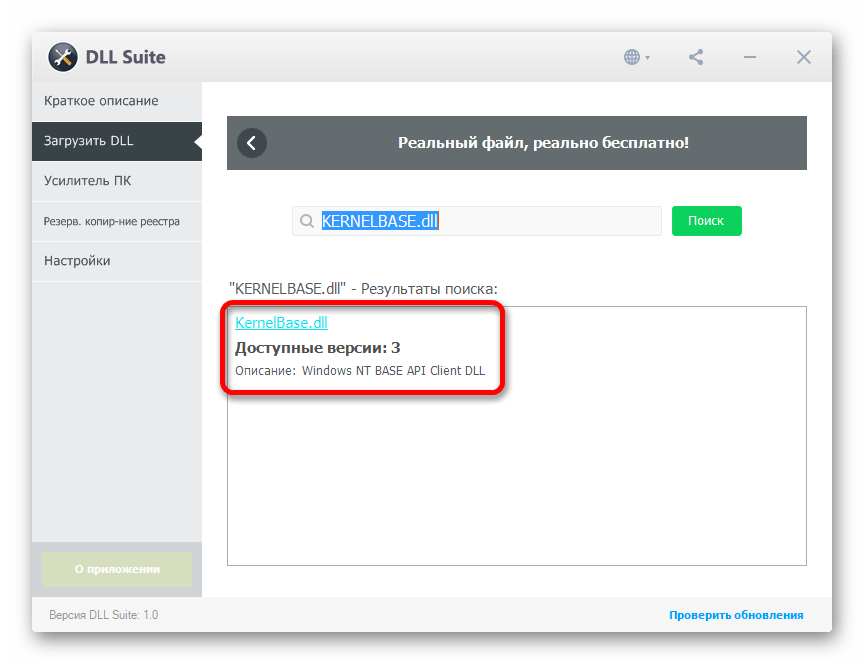
Task: Switch to the Усилитель ПК section
Action: tap(88, 181)
